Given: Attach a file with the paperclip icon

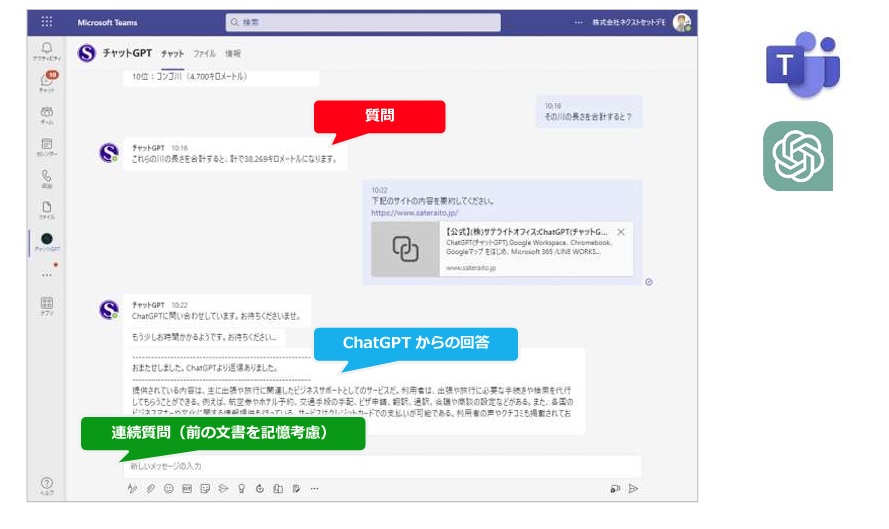Looking at the screenshot, I should pos(150,488).
